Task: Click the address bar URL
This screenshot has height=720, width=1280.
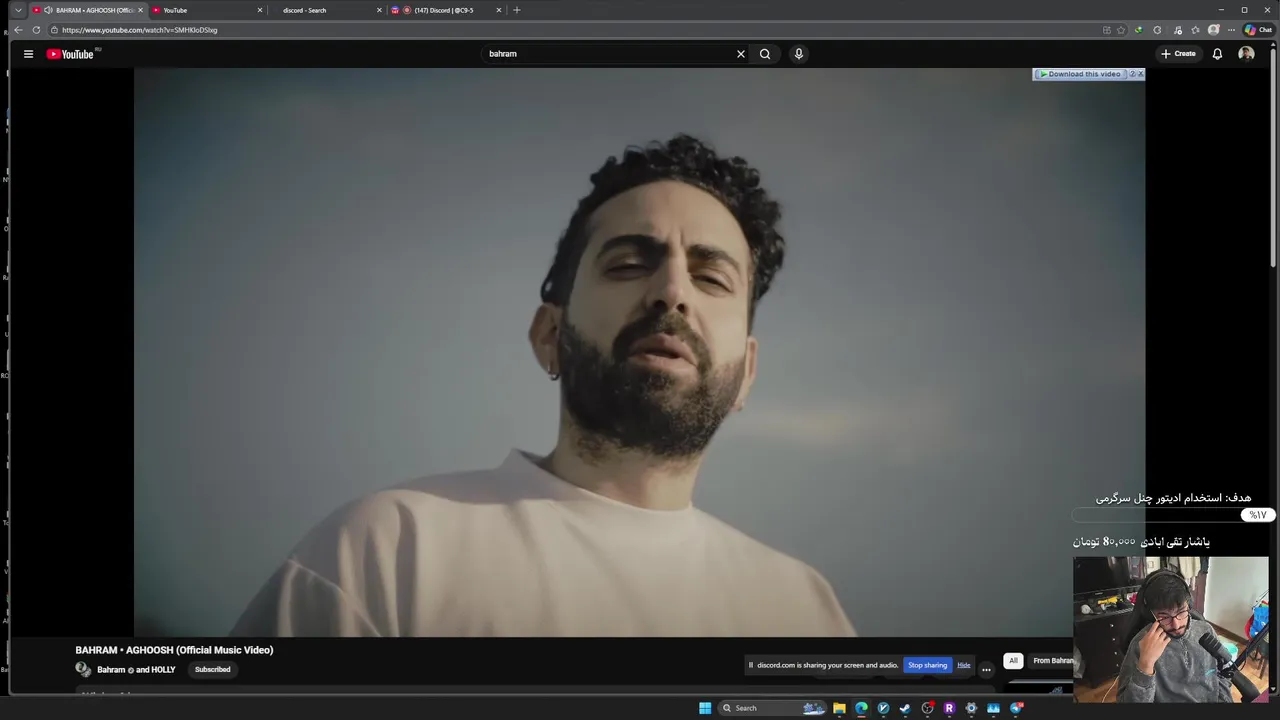Action: click(x=140, y=30)
